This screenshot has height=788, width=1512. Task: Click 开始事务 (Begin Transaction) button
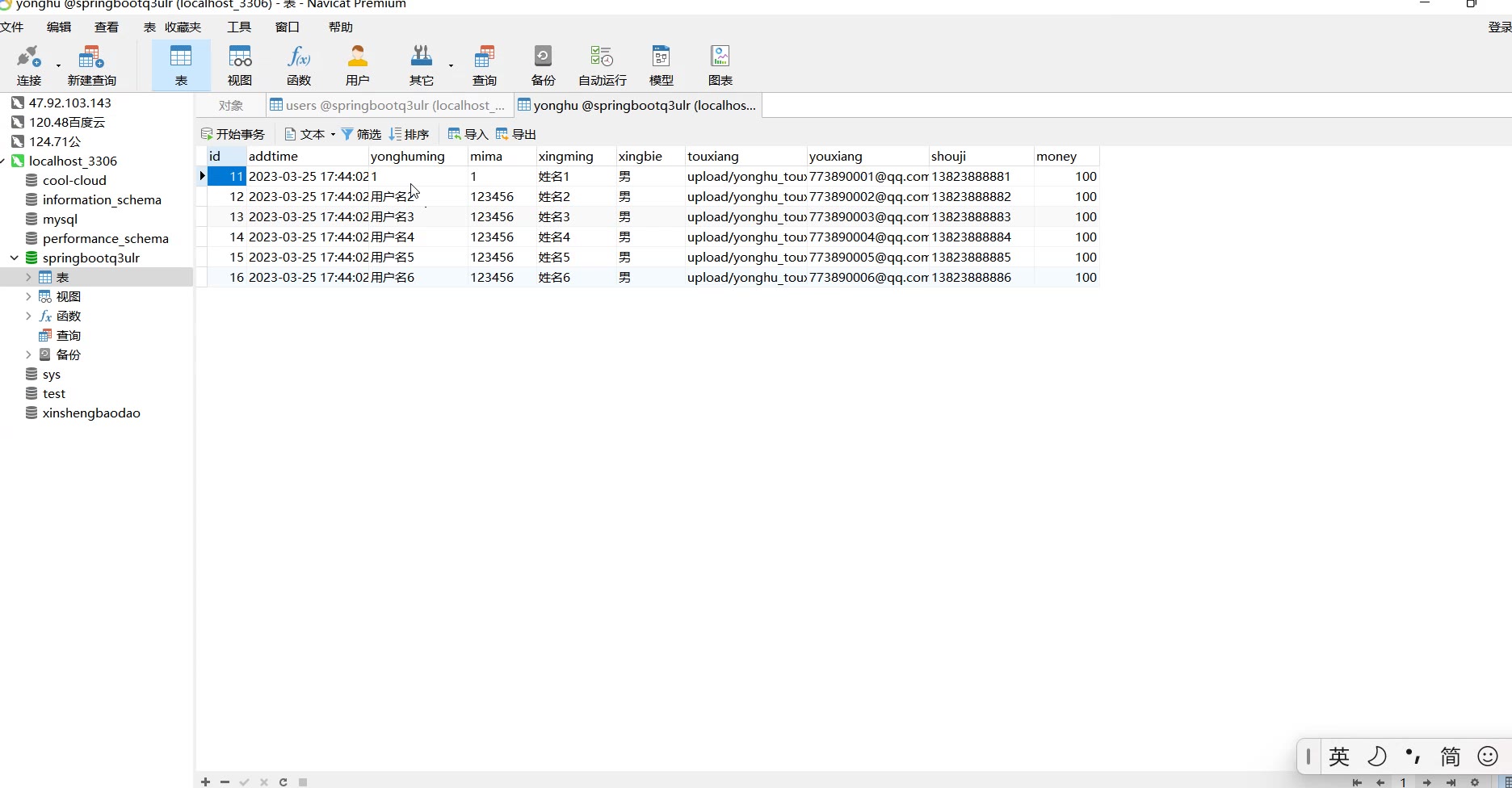tap(233, 134)
